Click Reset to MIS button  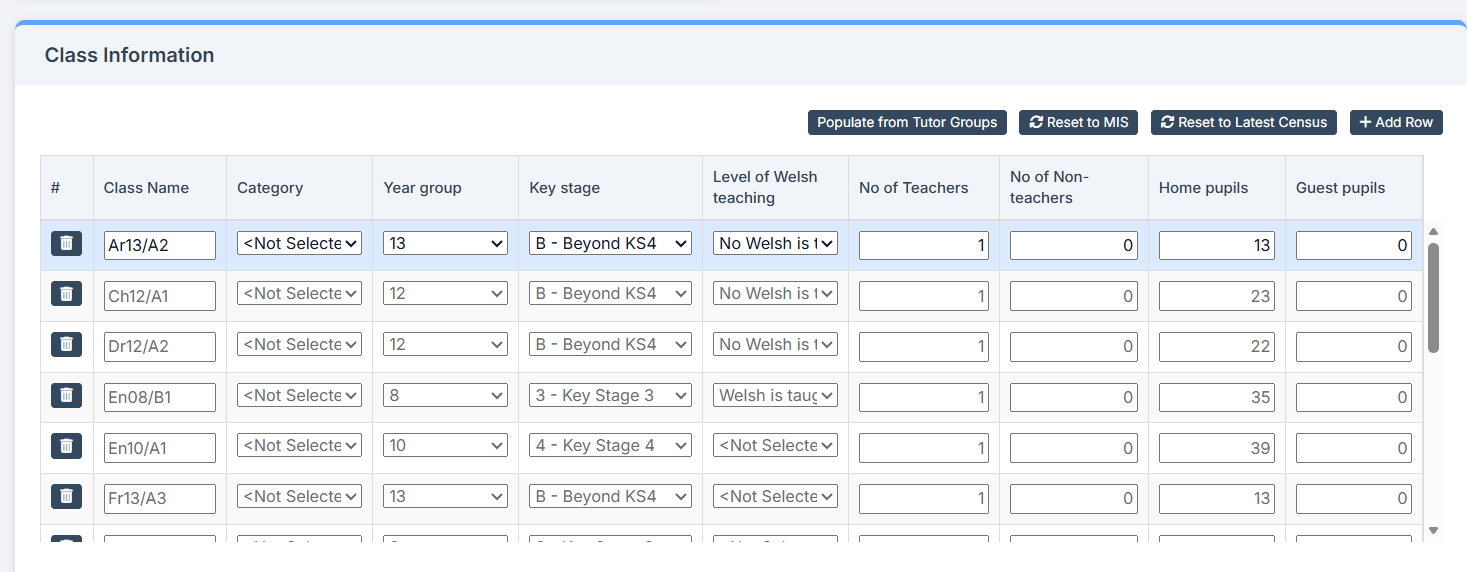[1078, 122]
